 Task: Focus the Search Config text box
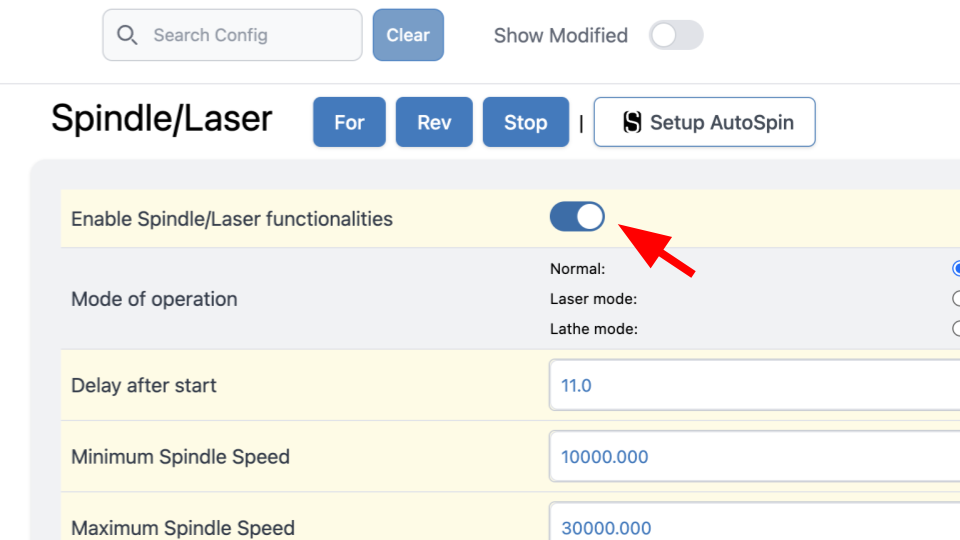pos(232,35)
